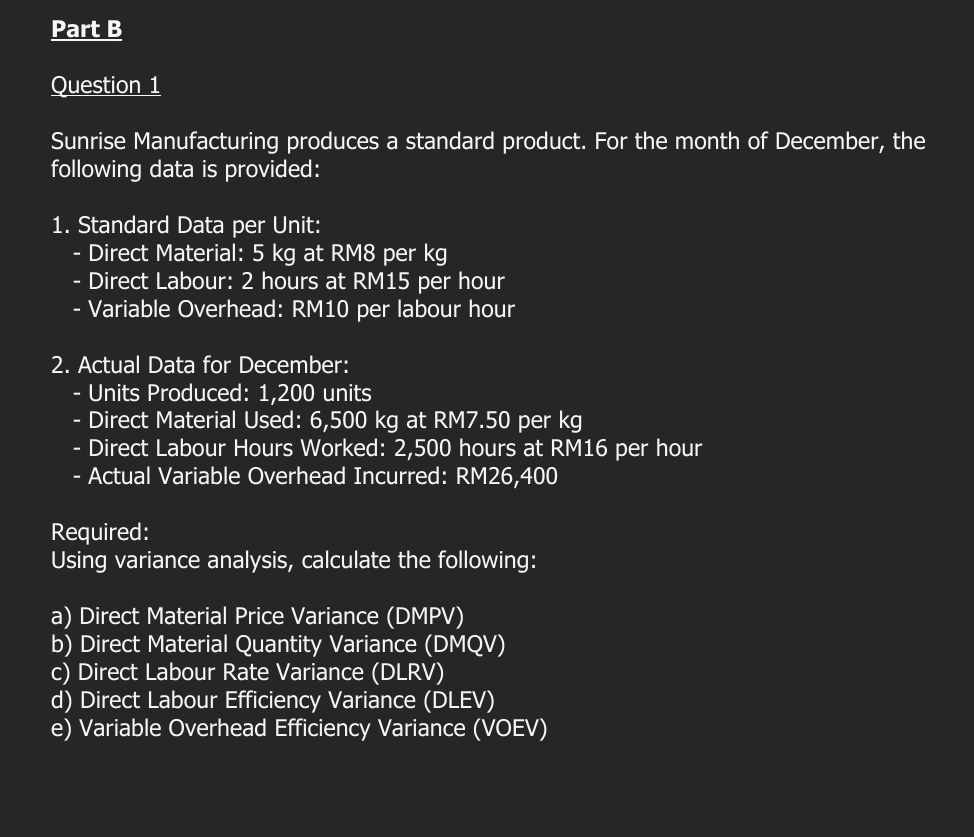The height and width of the screenshot is (837, 974).
Task: Click the 'following data is provided' line
Action: [x=185, y=169]
